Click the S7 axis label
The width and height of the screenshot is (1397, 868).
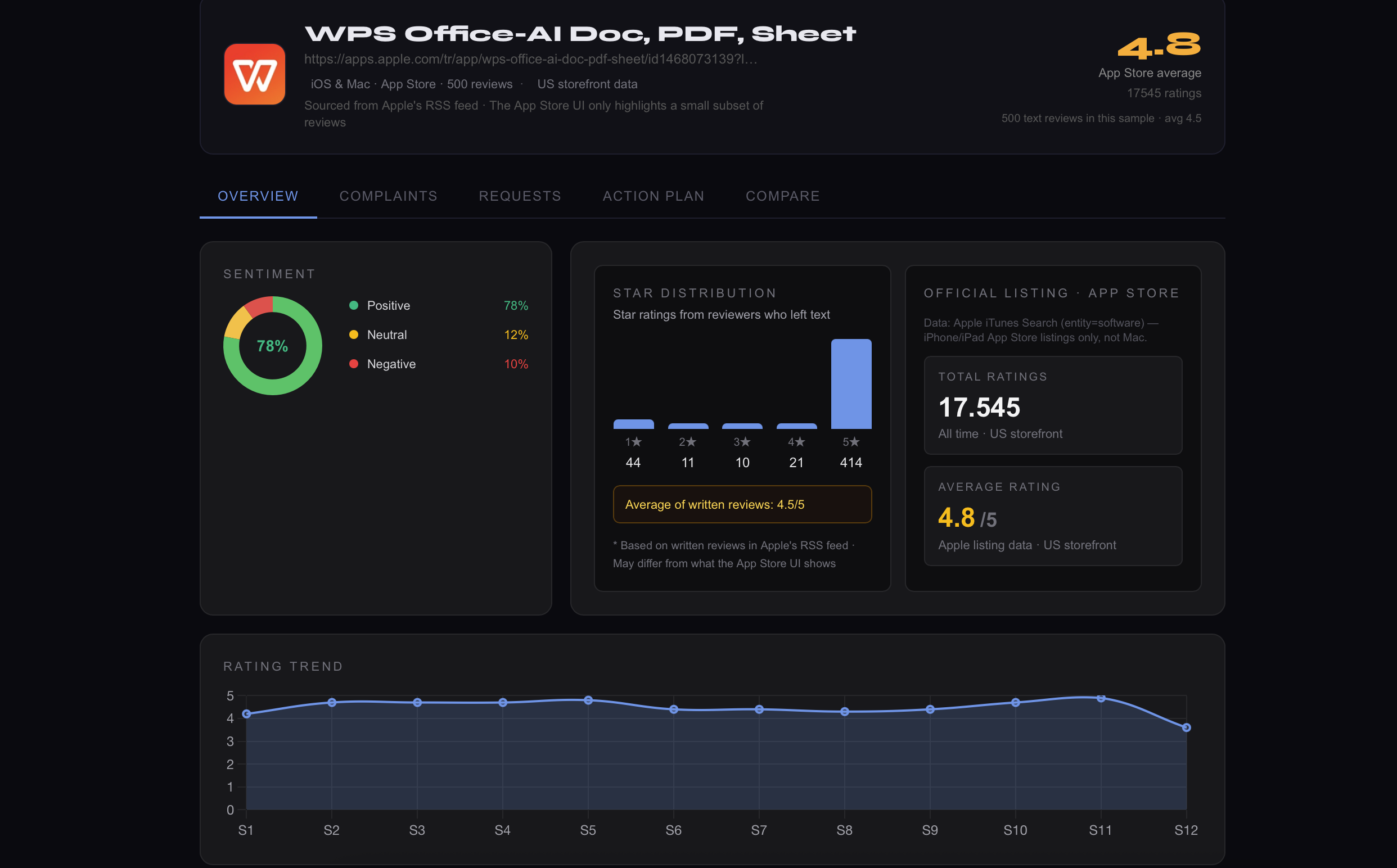click(x=759, y=830)
